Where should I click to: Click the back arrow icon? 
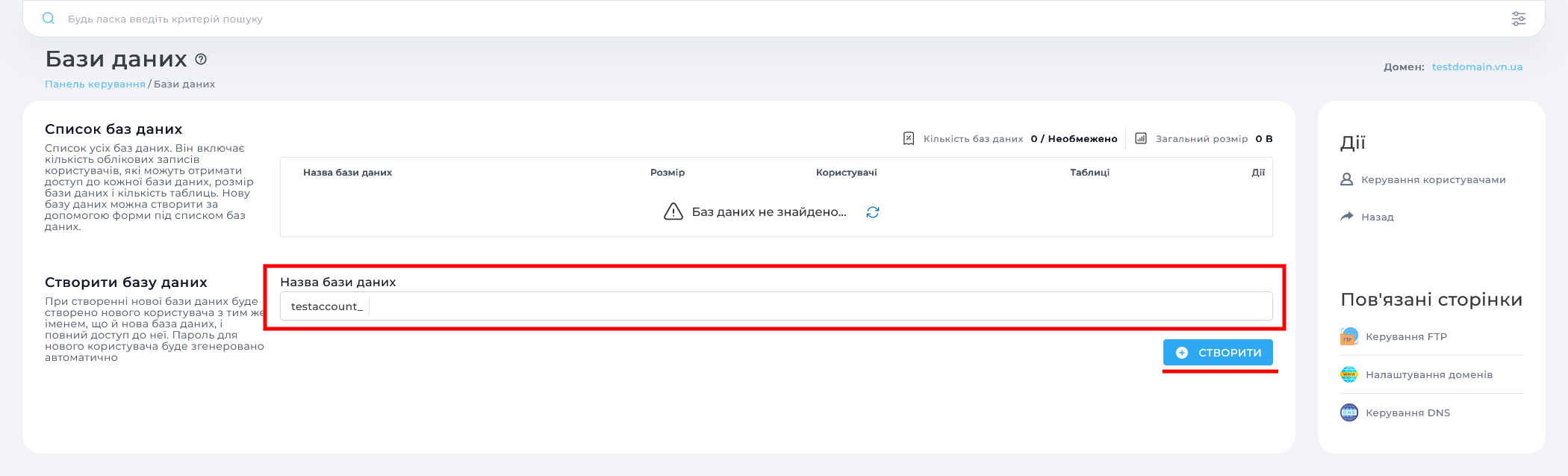[x=1347, y=217]
